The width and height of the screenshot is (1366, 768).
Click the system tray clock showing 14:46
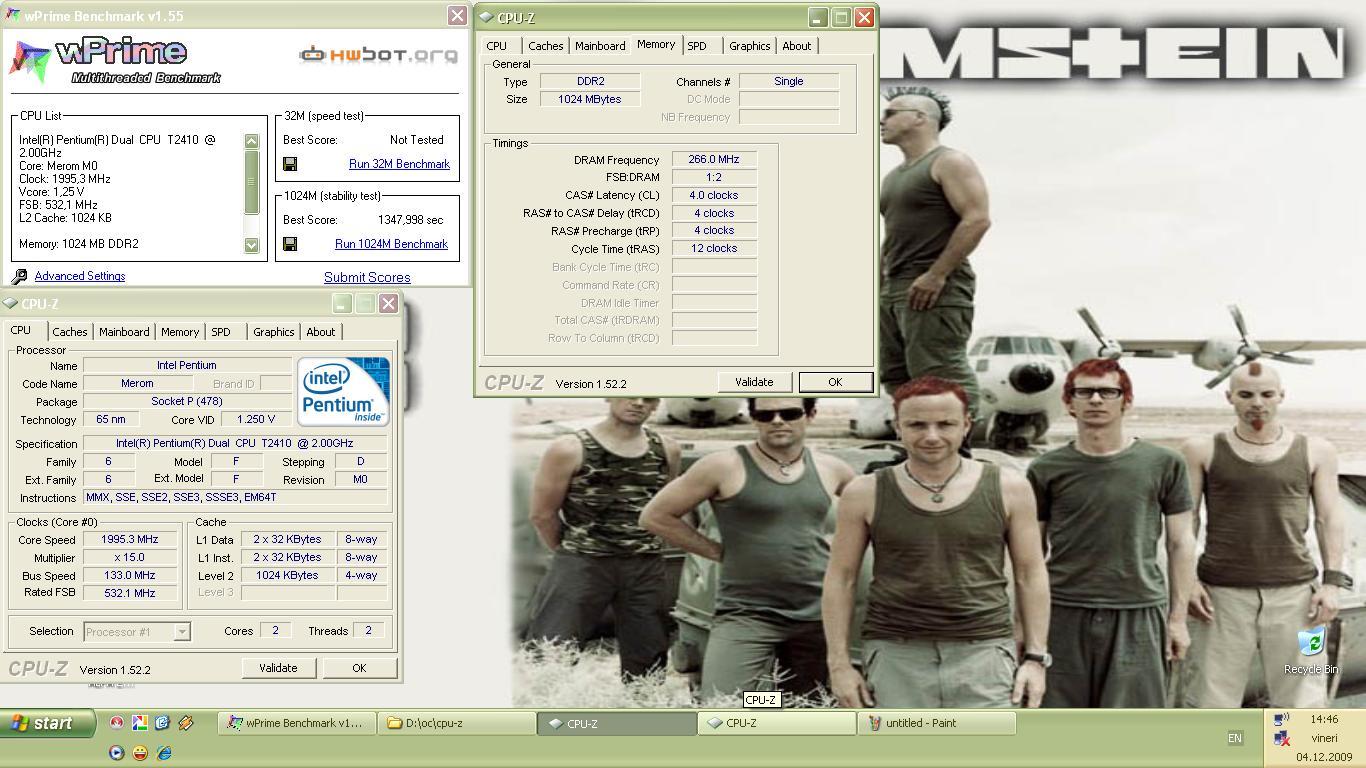coord(1324,719)
